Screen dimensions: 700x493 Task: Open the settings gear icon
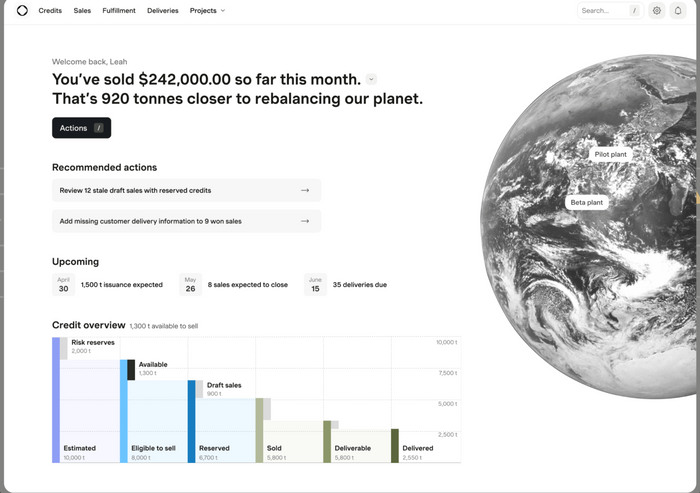(x=656, y=11)
